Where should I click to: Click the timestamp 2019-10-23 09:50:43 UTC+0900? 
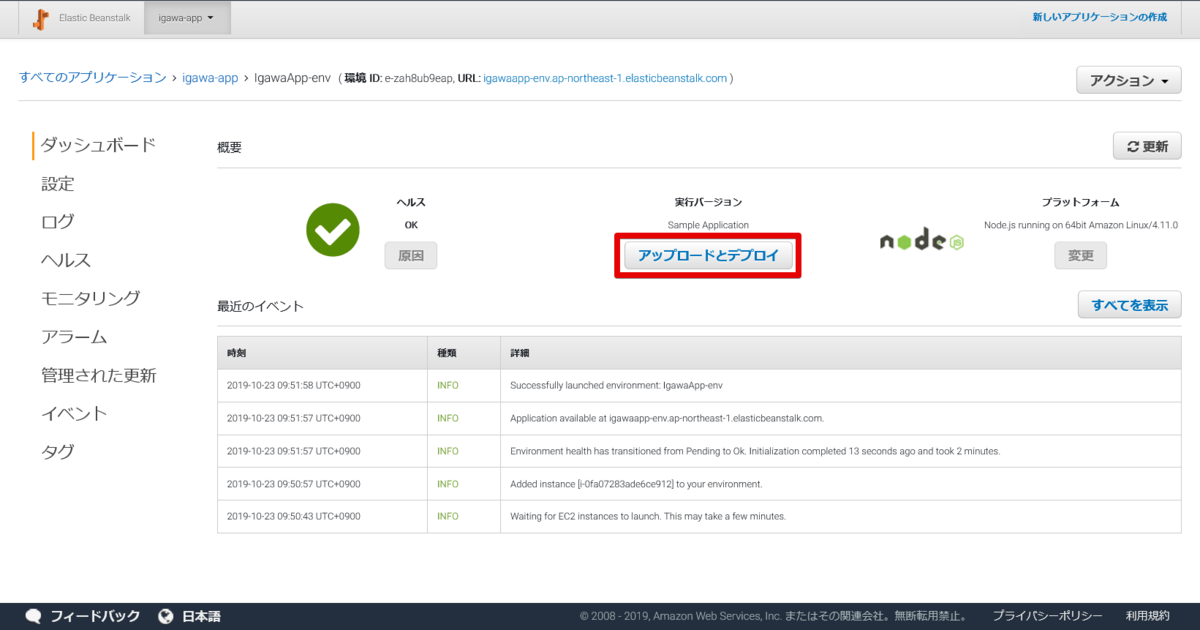coord(293,516)
